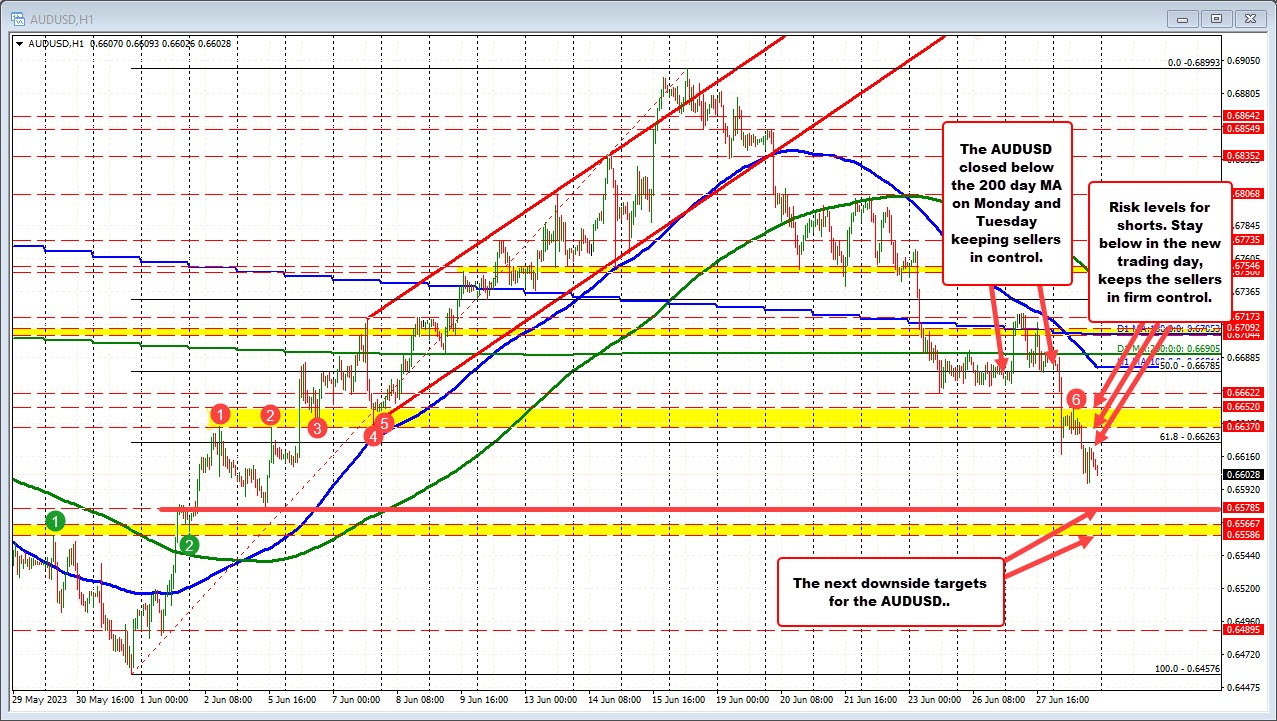This screenshot has height=721, width=1277.
Task: Click the 61.8 Fibonacci level label
Action: (x=1189, y=437)
